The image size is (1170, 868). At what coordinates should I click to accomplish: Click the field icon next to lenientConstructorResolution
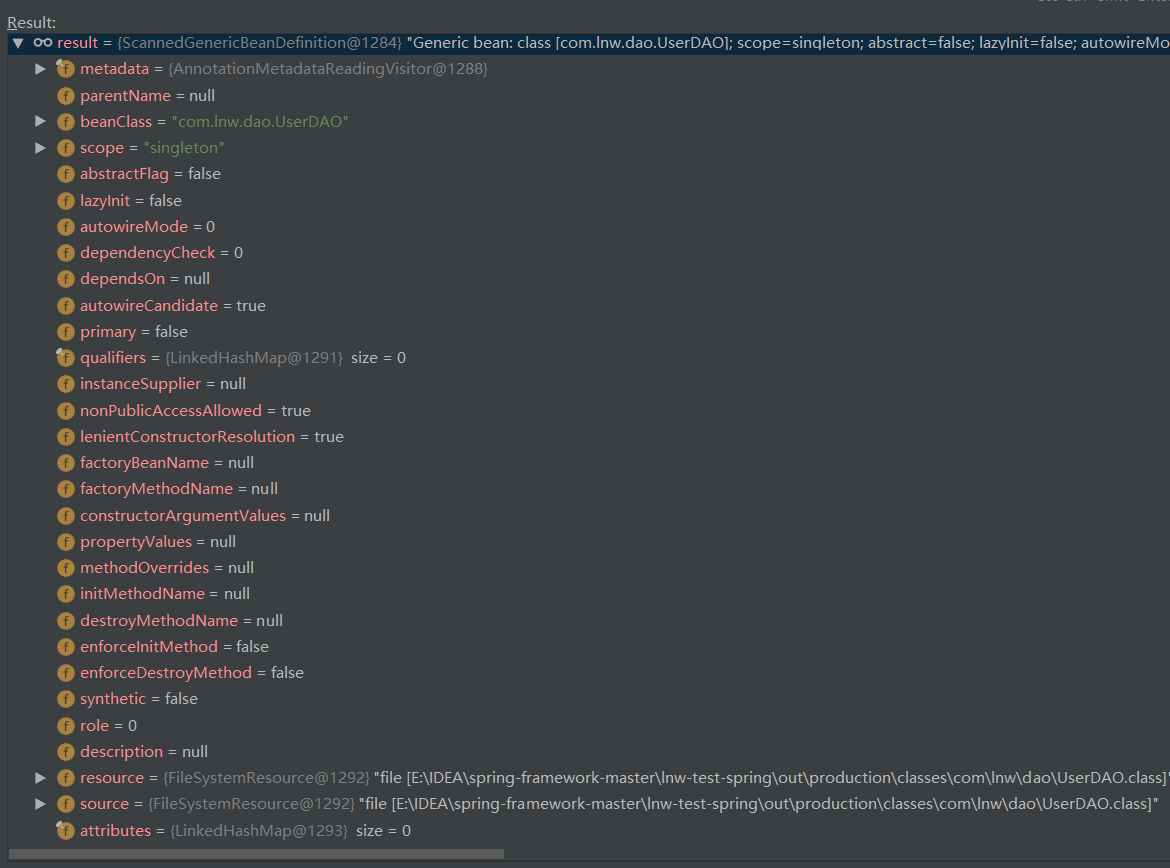[x=66, y=437]
